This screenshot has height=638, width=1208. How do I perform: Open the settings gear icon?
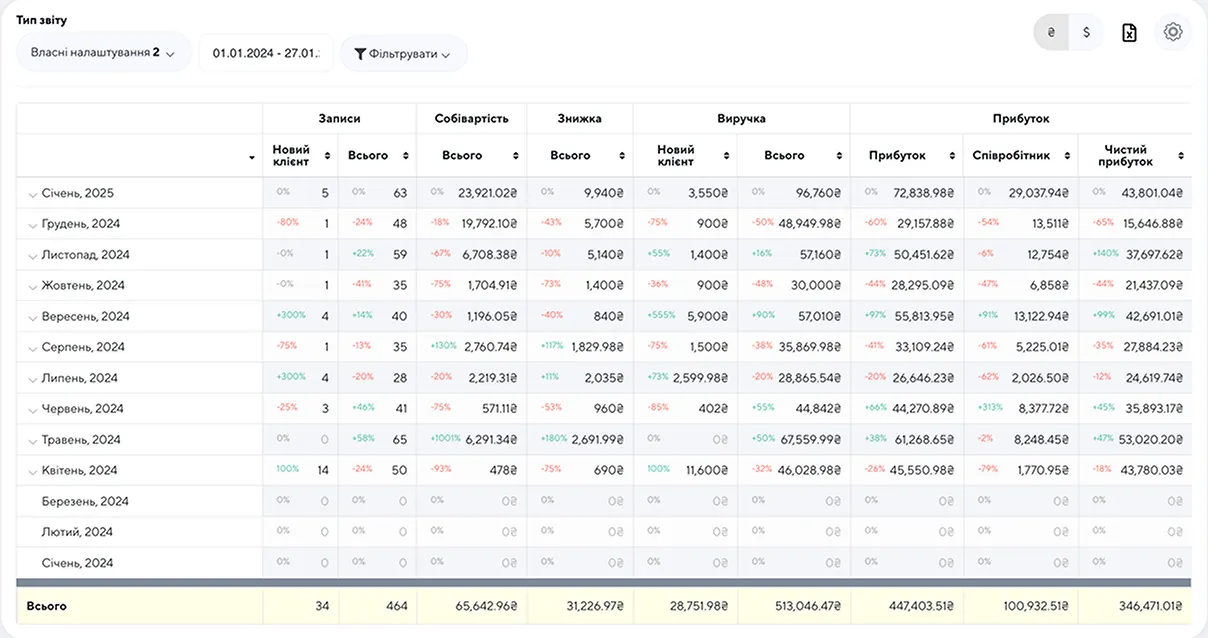pyautogui.click(x=1173, y=32)
